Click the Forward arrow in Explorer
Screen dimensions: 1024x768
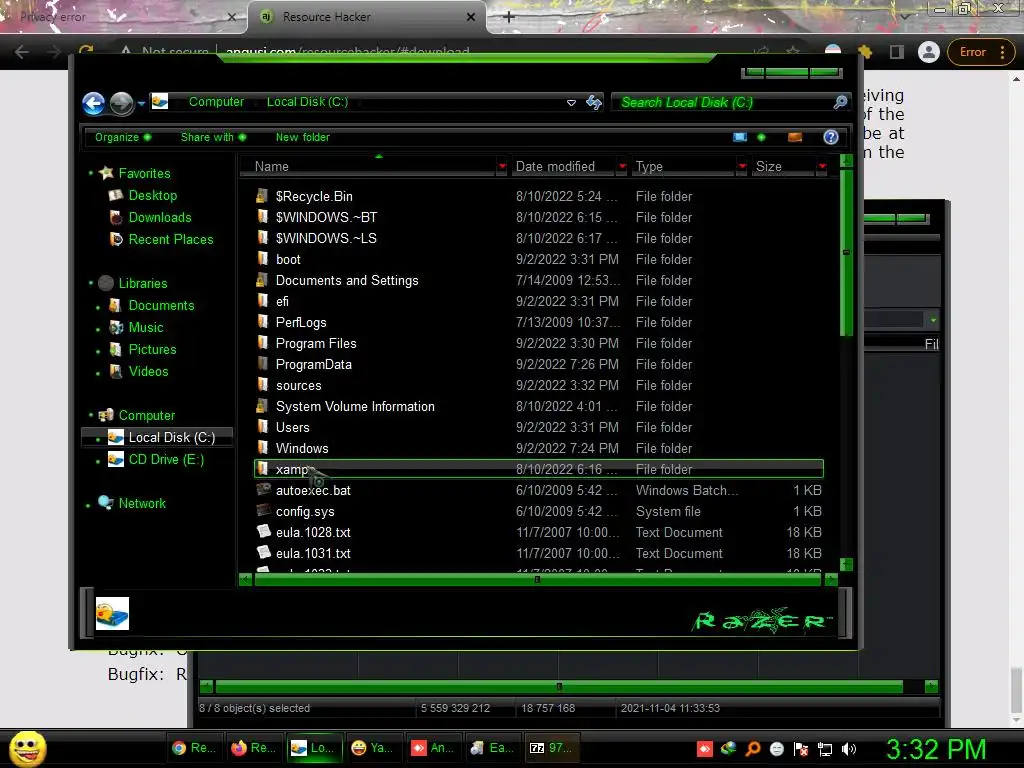point(121,103)
